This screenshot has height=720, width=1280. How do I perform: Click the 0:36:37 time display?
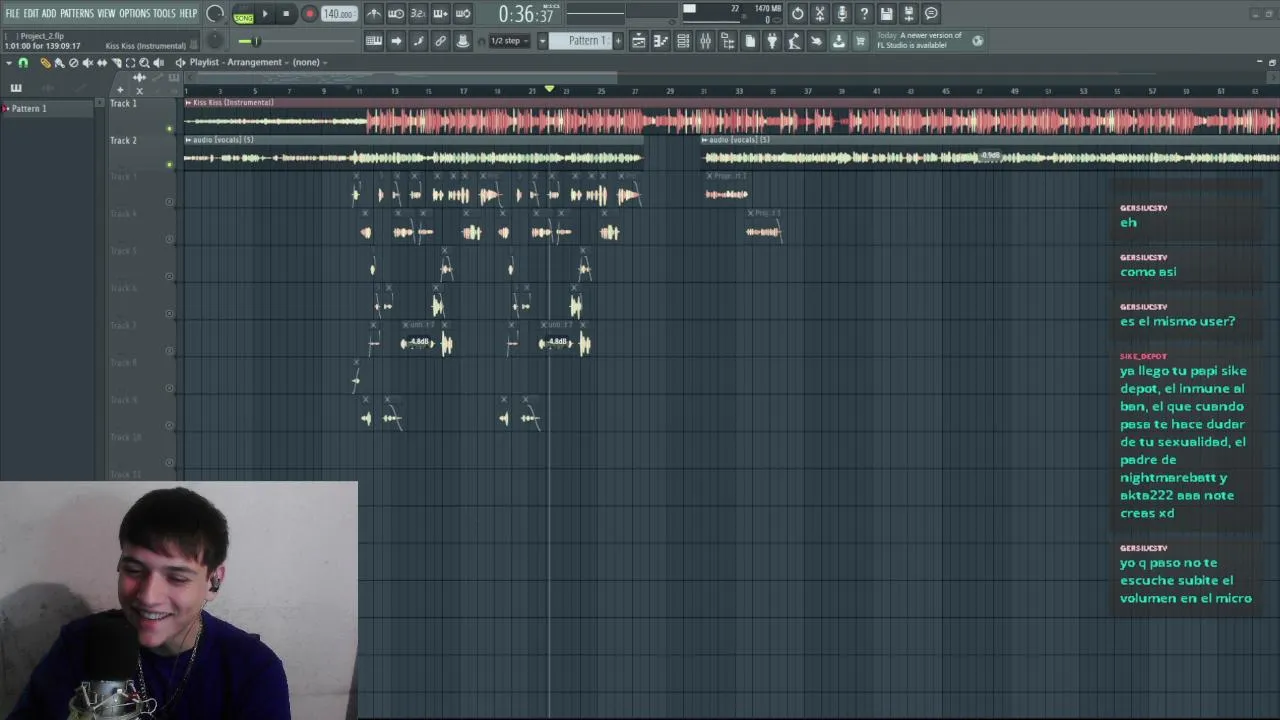click(x=526, y=15)
